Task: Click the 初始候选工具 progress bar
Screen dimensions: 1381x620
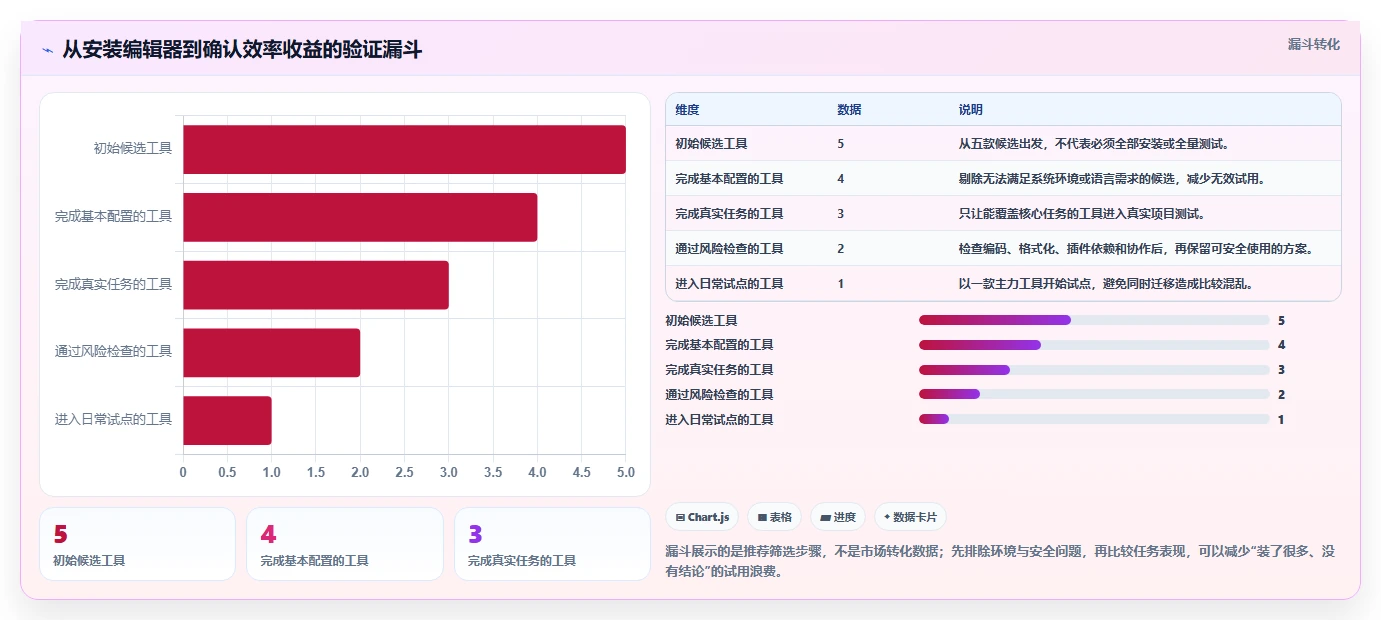Action: [x=1094, y=320]
